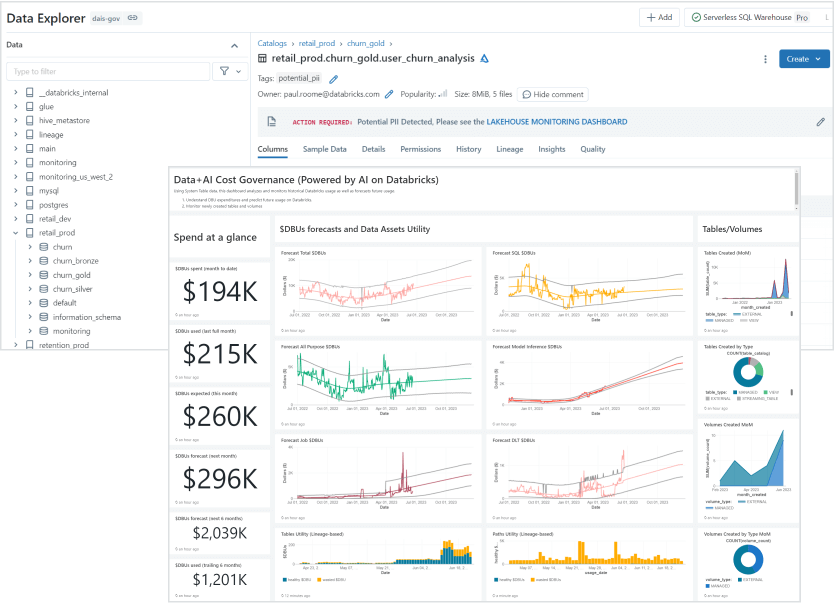Click the edit pencil on the comment banner

coord(820,122)
